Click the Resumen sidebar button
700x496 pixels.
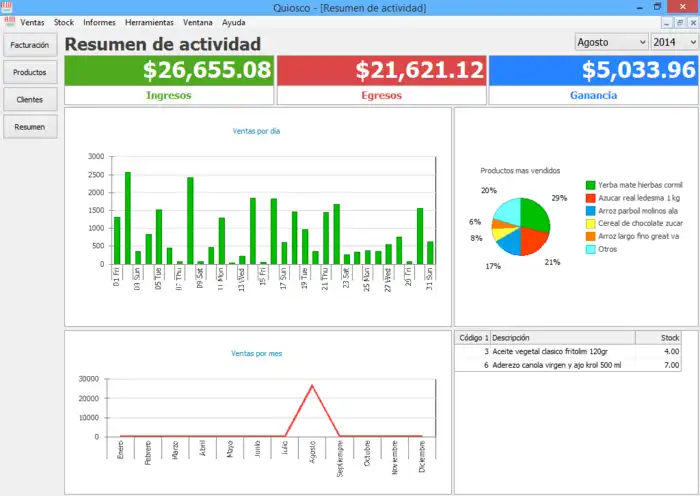pyautogui.click(x=30, y=127)
